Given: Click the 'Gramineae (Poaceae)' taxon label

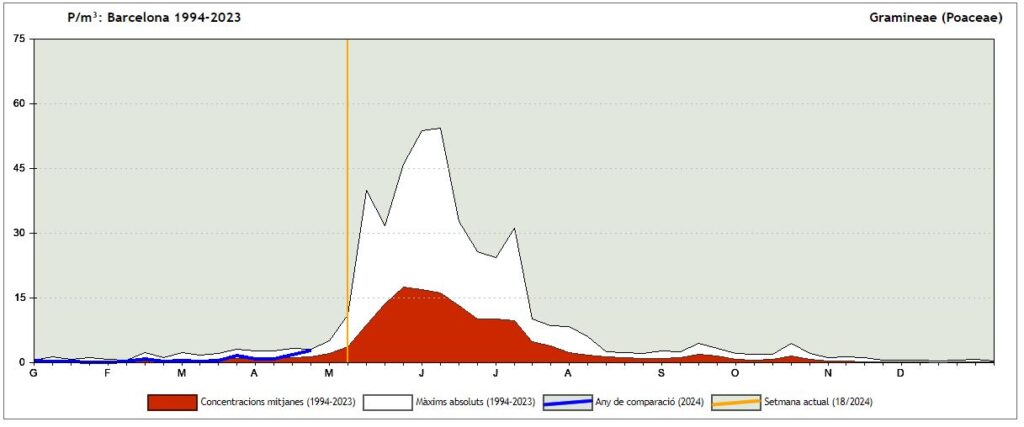Looking at the screenshot, I should click(x=935, y=18).
